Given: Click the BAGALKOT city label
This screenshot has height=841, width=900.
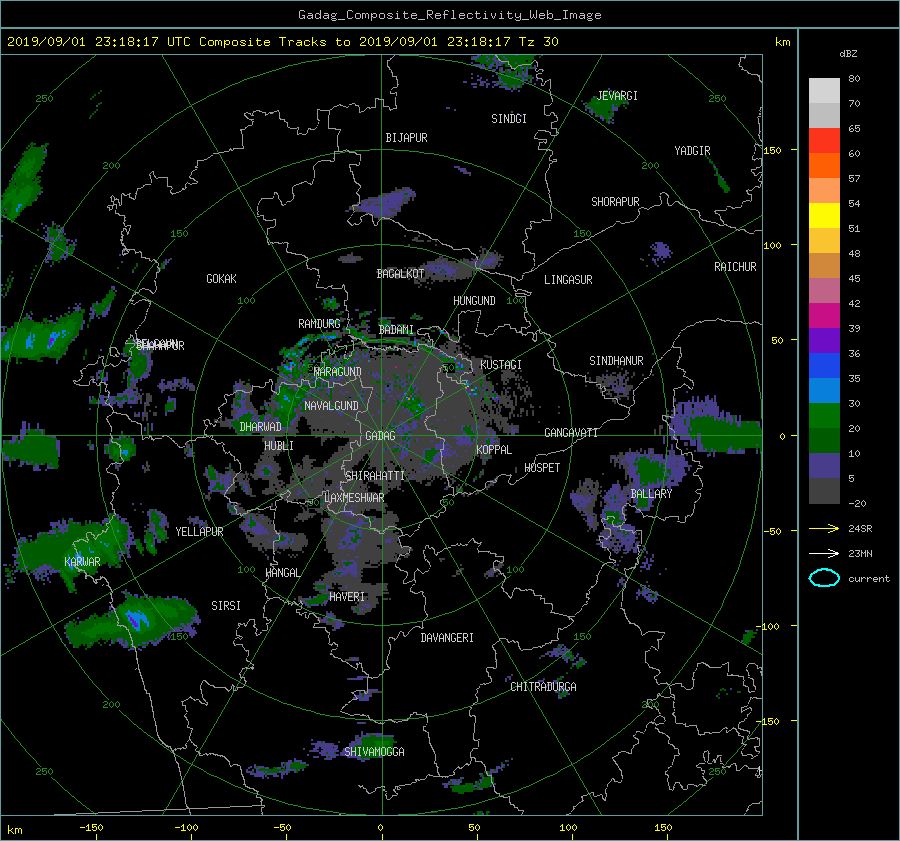Looking at the screenshot, I should point(400,274).
